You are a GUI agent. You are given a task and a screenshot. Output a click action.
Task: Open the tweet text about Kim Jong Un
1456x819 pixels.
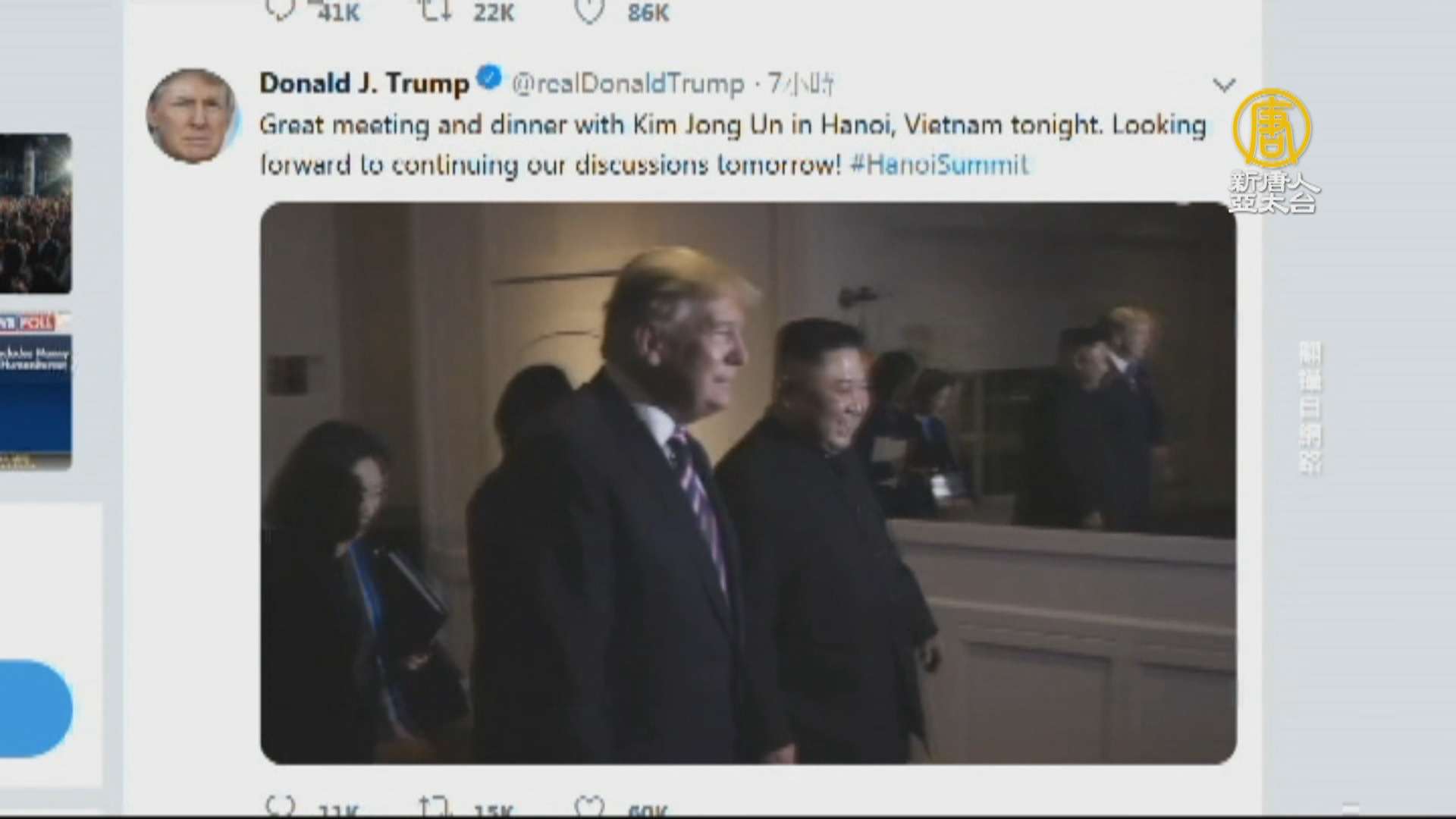coord(733,144)
